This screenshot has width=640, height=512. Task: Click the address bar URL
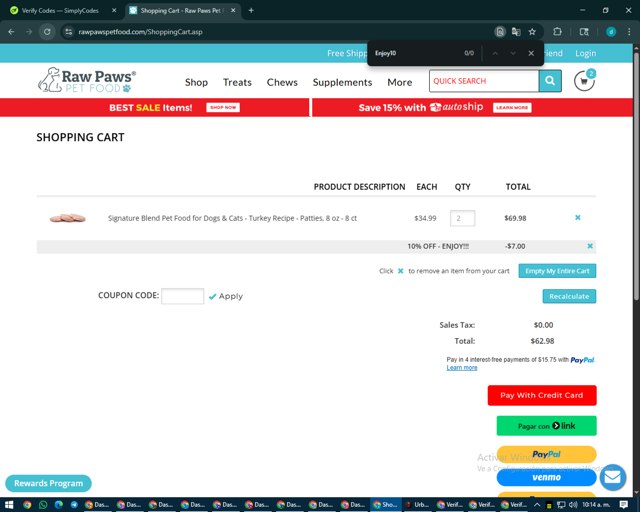tap(140, 32)
